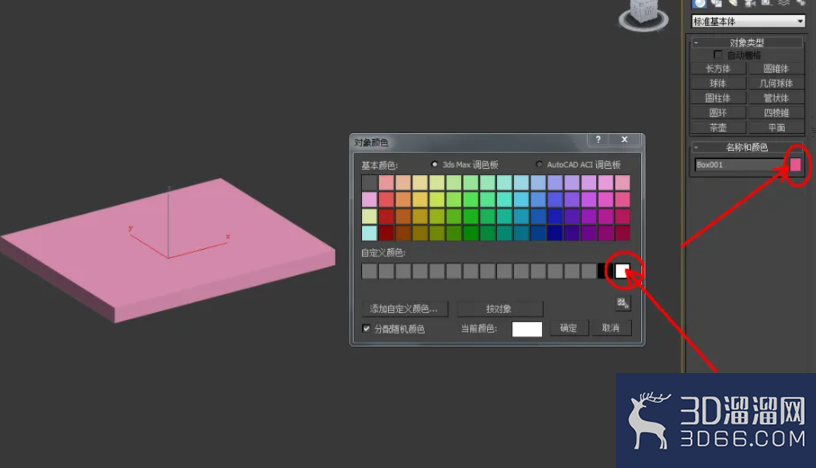
Task: Close the 对象颜色 dialog with X
Action: click(624, 140)
